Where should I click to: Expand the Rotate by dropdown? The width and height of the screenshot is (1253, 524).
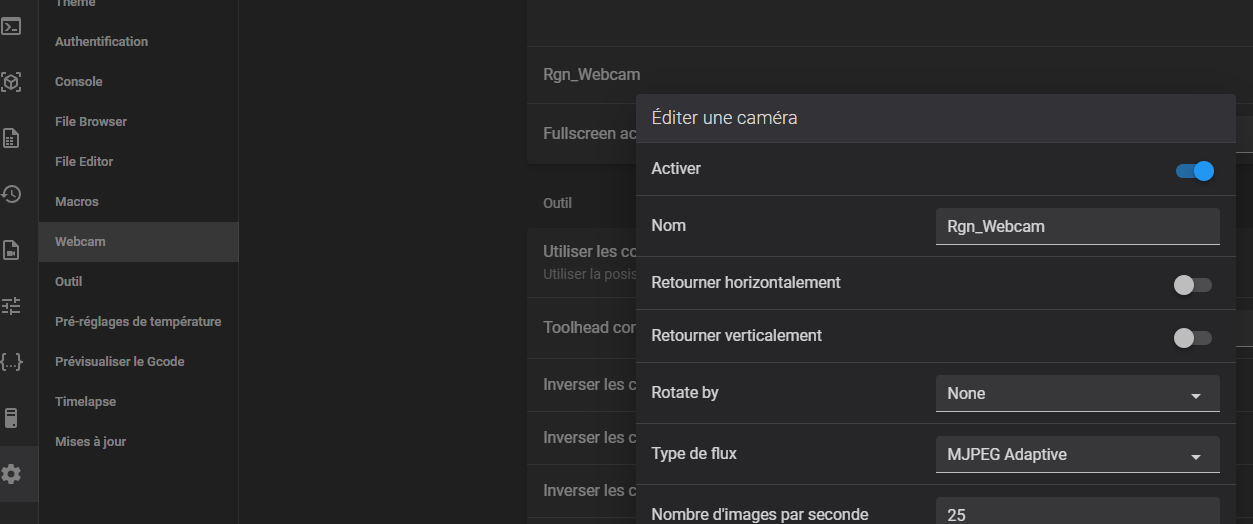coord(1077,394)
